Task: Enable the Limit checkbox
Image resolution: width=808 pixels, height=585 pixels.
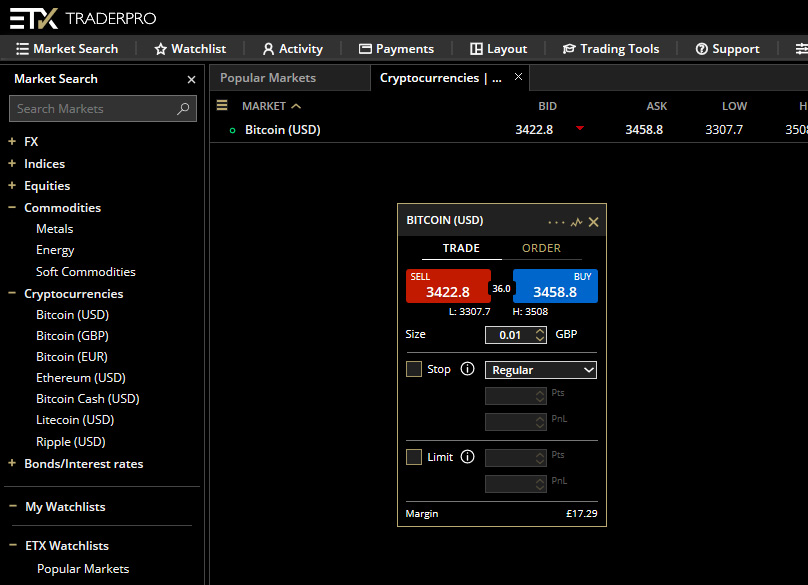Action: (x=414, y=457)
